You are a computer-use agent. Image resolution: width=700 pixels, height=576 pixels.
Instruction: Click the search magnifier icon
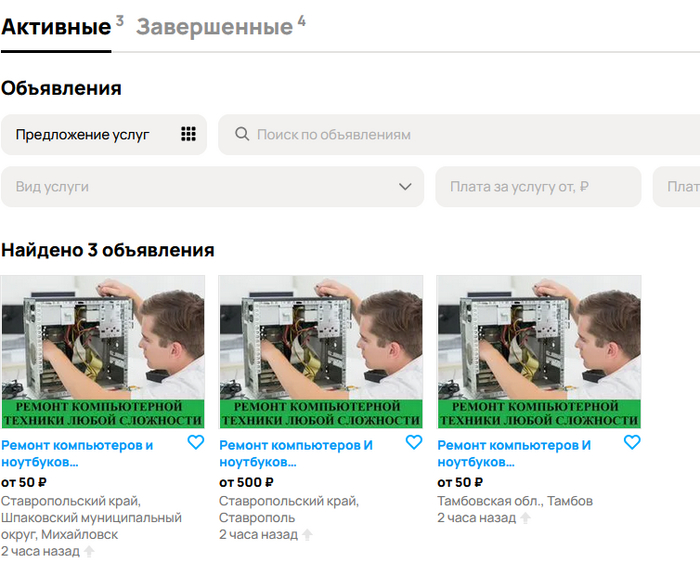242,134
